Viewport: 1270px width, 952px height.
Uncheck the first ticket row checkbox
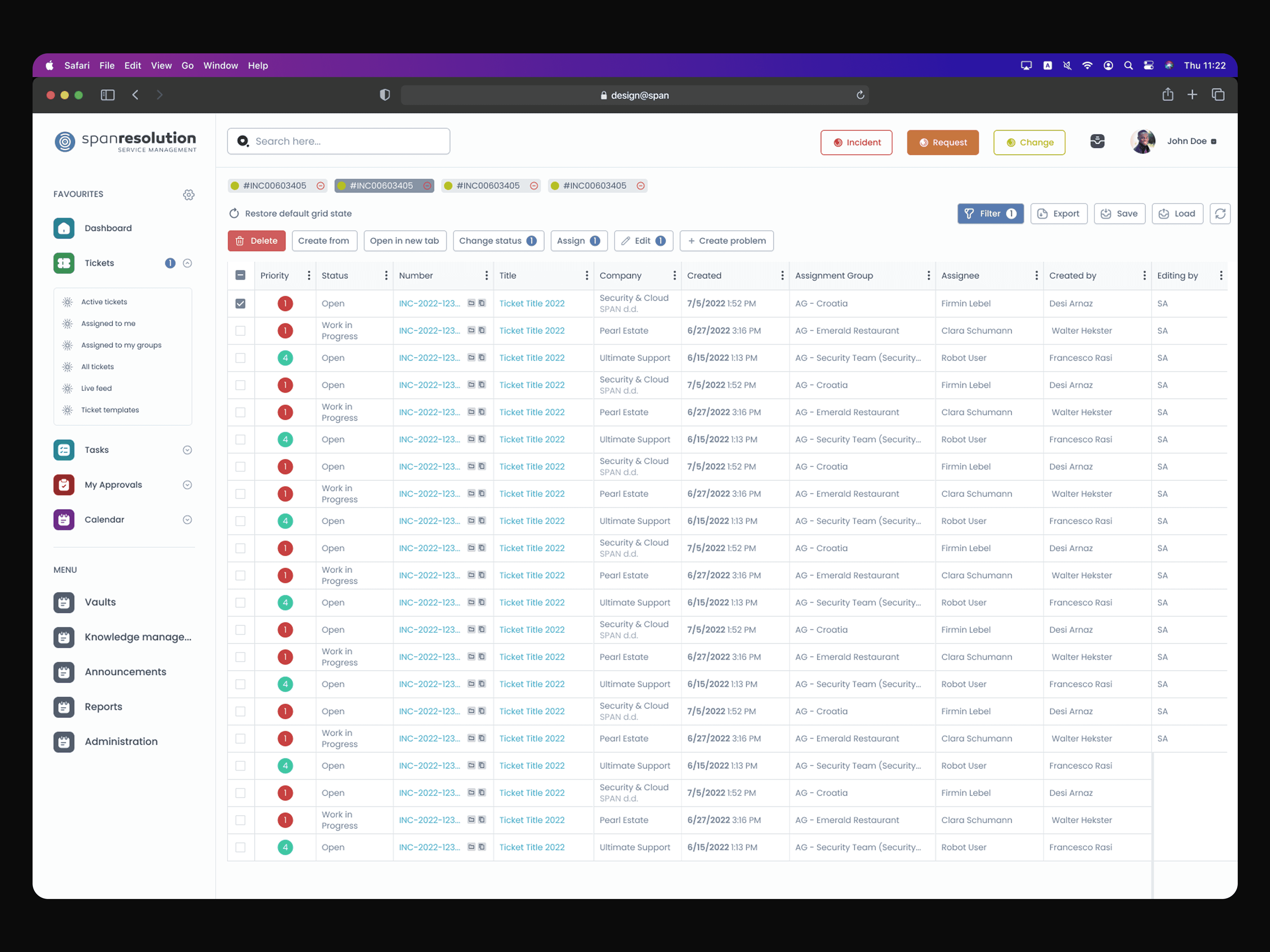click(240, 304)
